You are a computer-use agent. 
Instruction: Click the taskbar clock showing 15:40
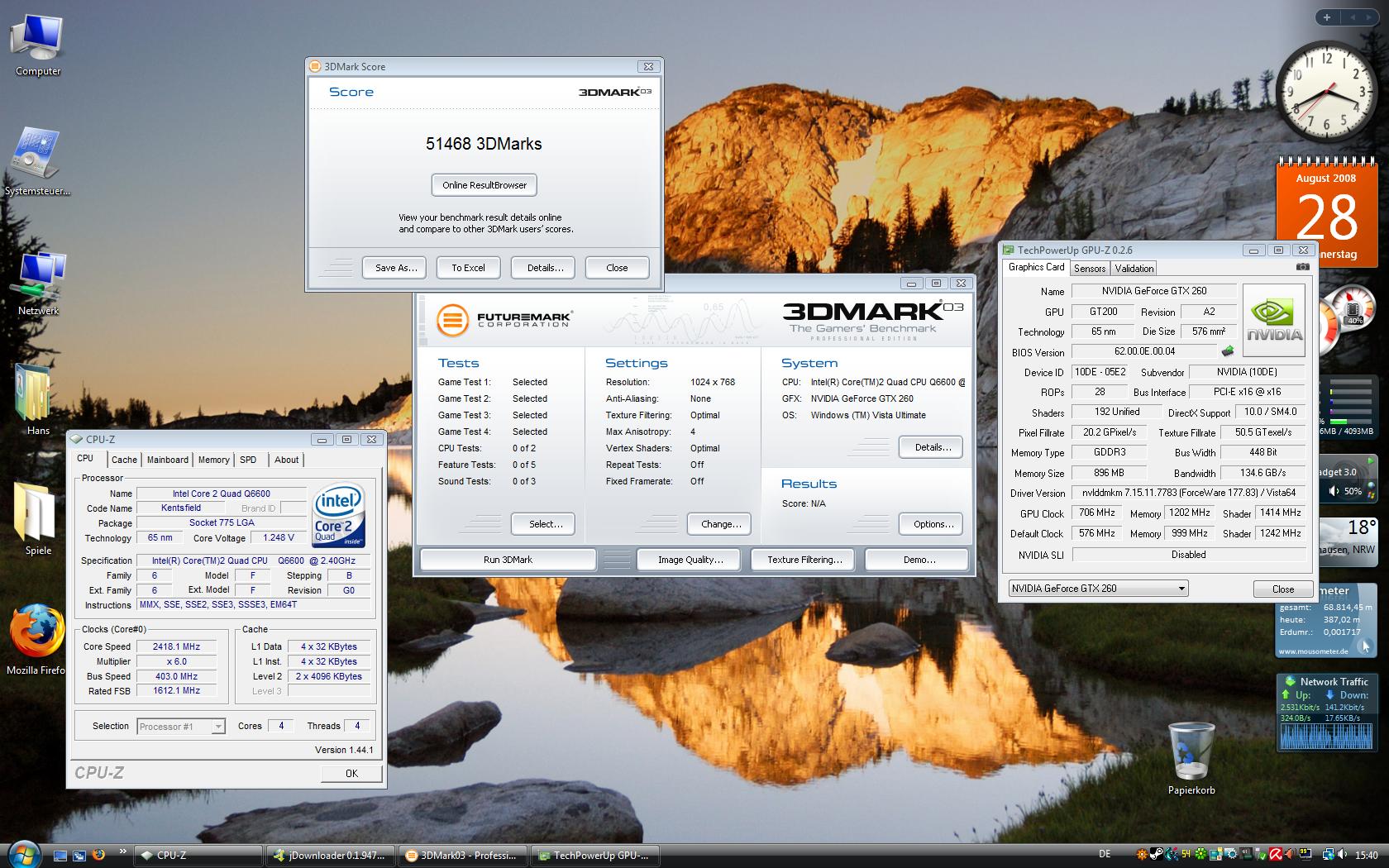[x=1367, y=856]
